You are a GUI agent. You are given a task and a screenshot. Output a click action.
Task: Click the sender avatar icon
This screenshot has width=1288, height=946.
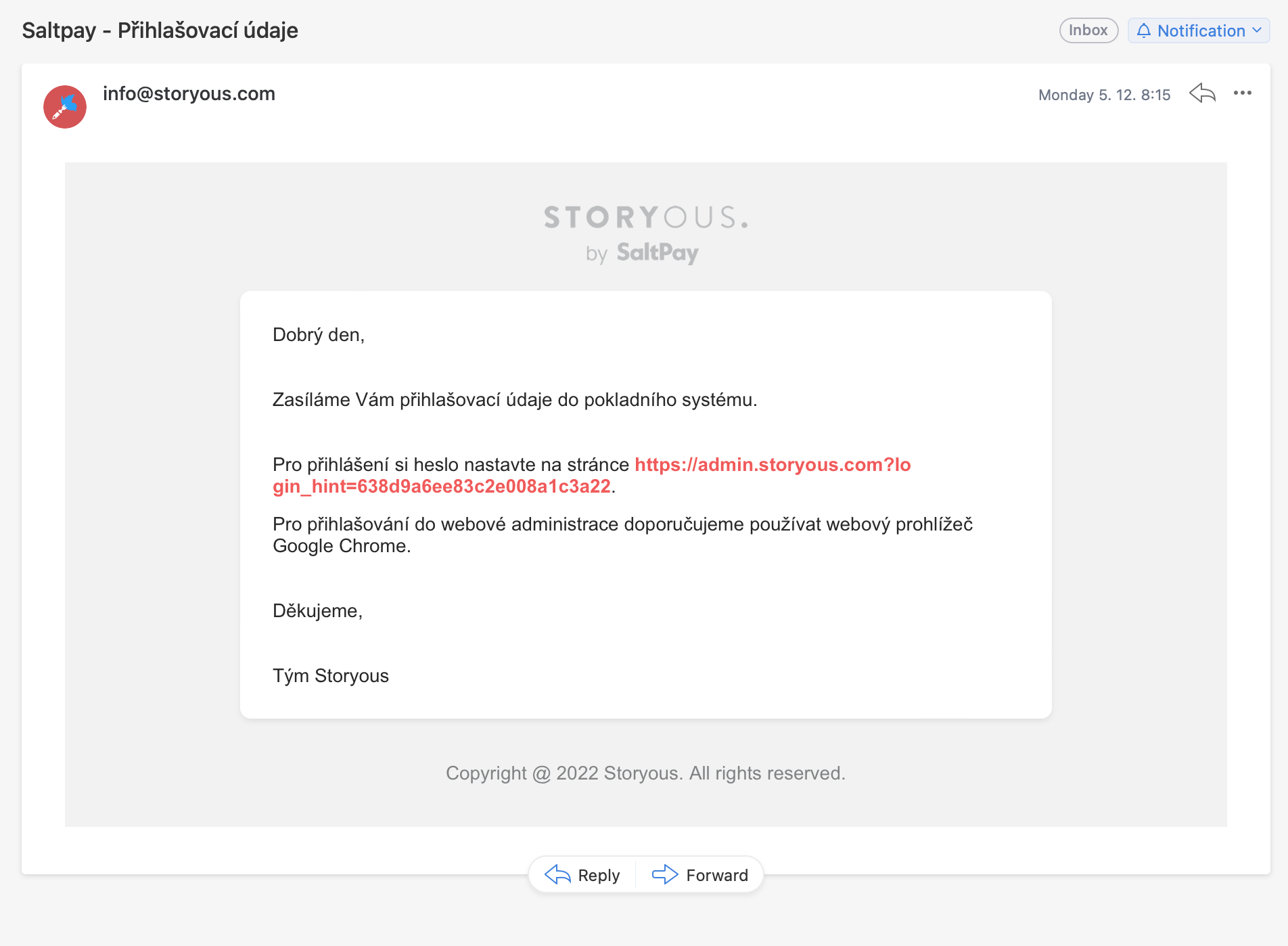65,107
